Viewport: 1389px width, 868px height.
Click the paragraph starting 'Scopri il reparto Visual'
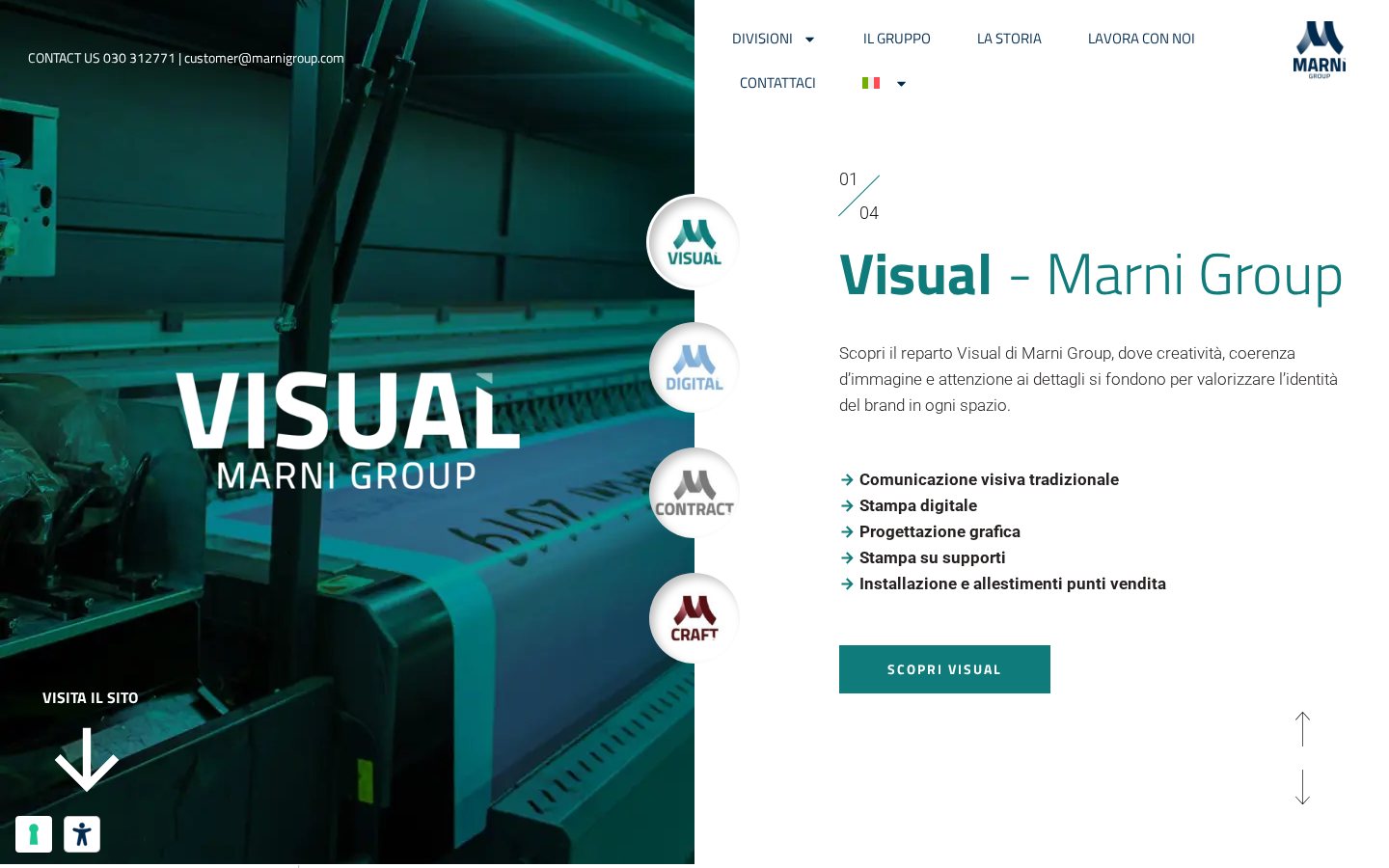point(1088,379)
